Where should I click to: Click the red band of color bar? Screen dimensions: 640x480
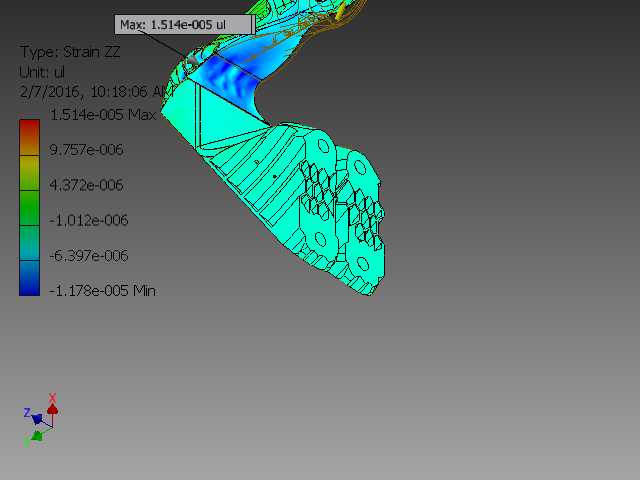[29, 137]
